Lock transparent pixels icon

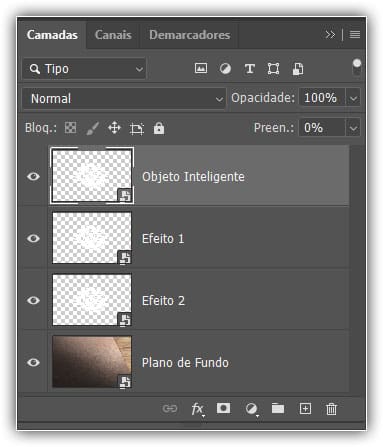(70, 128)
